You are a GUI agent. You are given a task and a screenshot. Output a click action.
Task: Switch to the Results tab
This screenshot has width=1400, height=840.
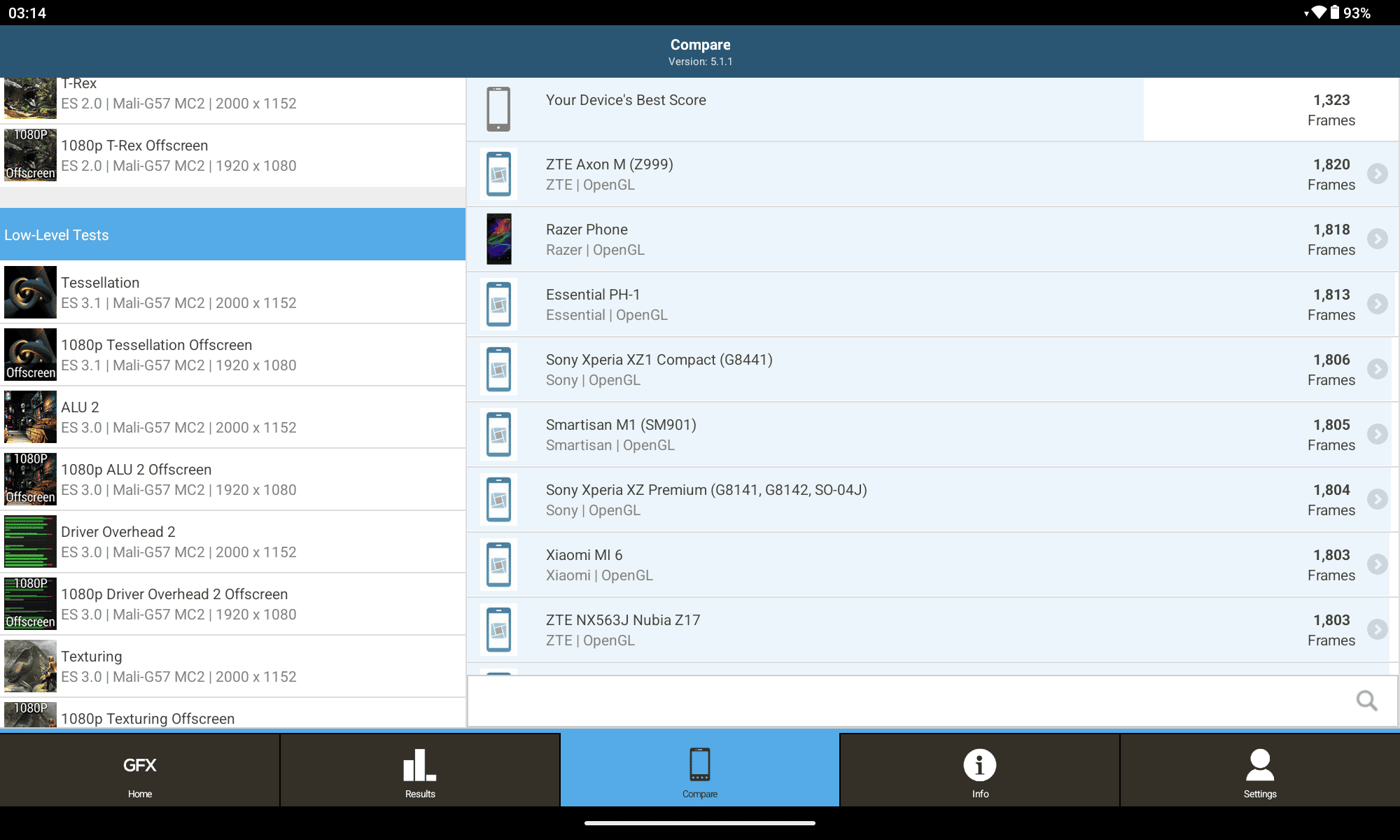coord(420,770)
